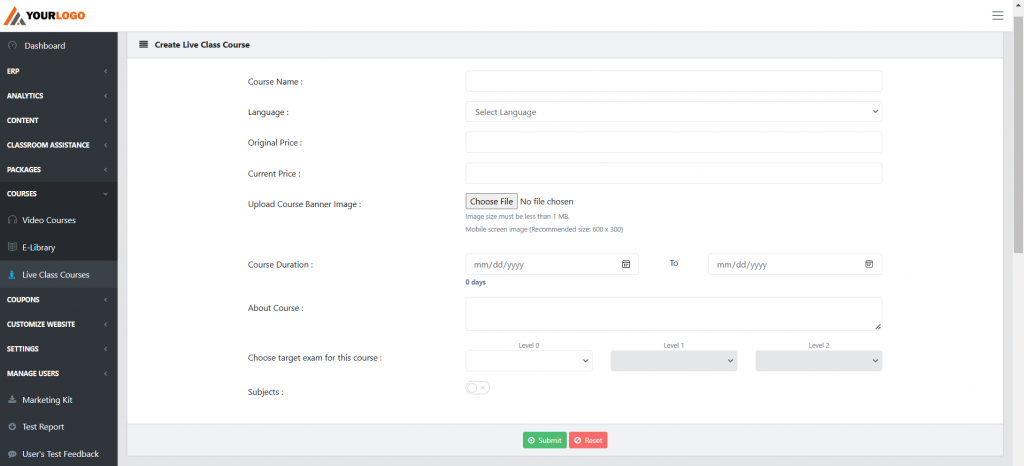The image size is (1024, 466).
Task: Click the Course Name input field
Action: (673, 82)
